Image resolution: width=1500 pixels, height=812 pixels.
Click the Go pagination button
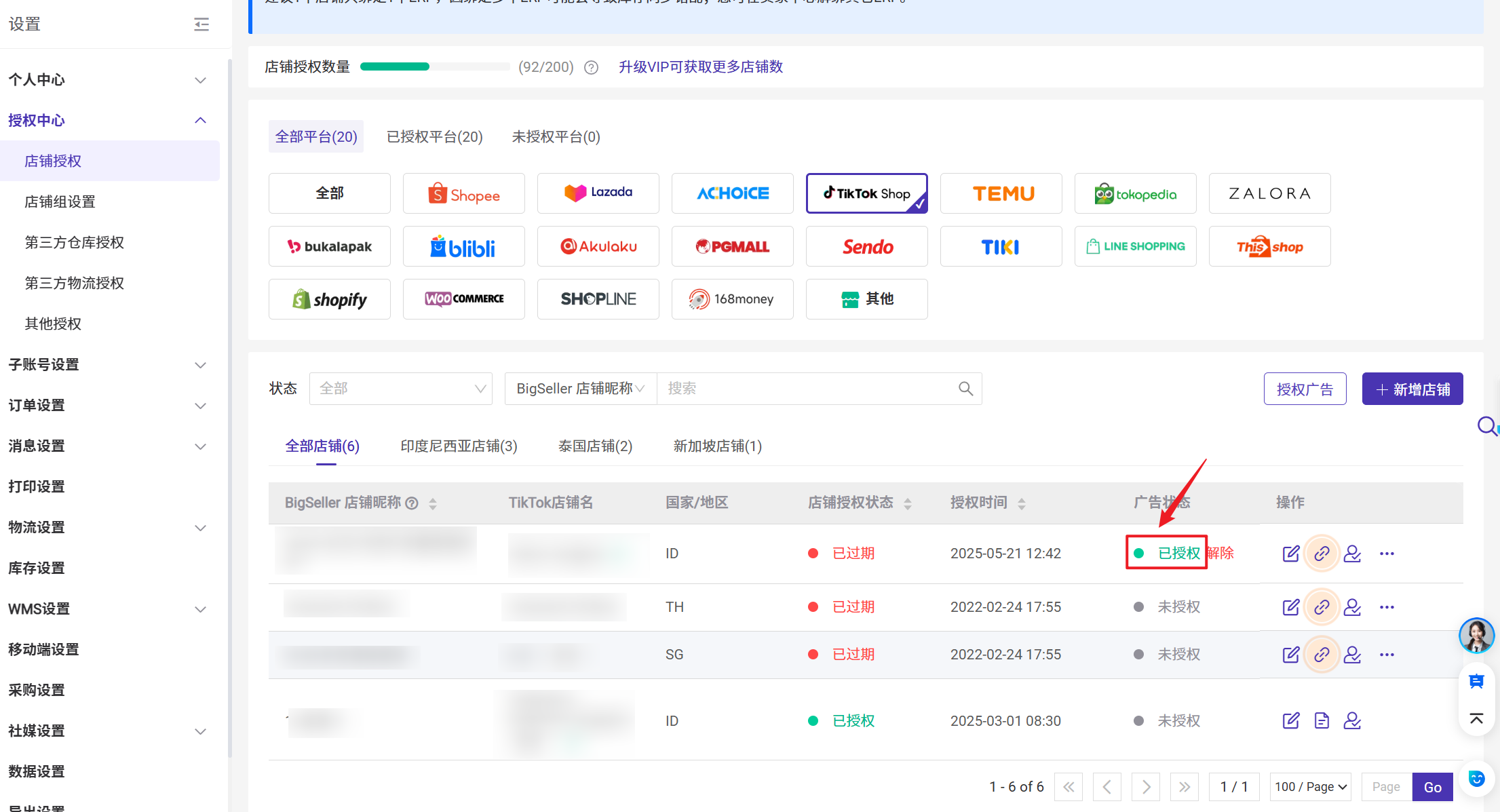[x=1433, y=787]
